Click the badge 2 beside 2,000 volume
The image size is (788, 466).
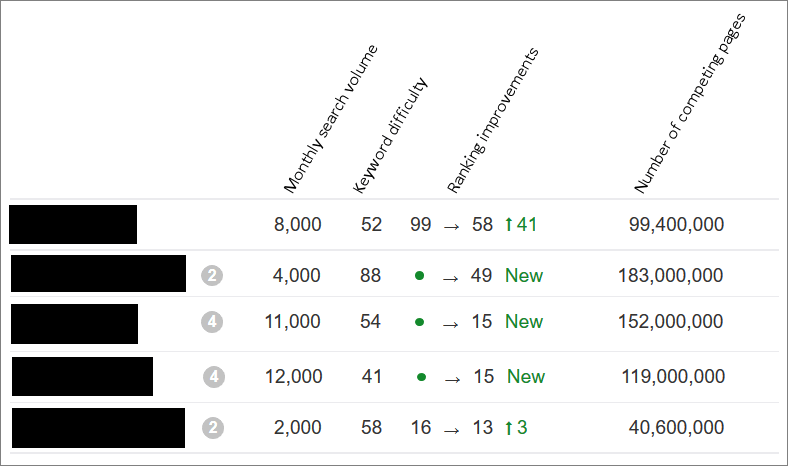coord(213,428)
